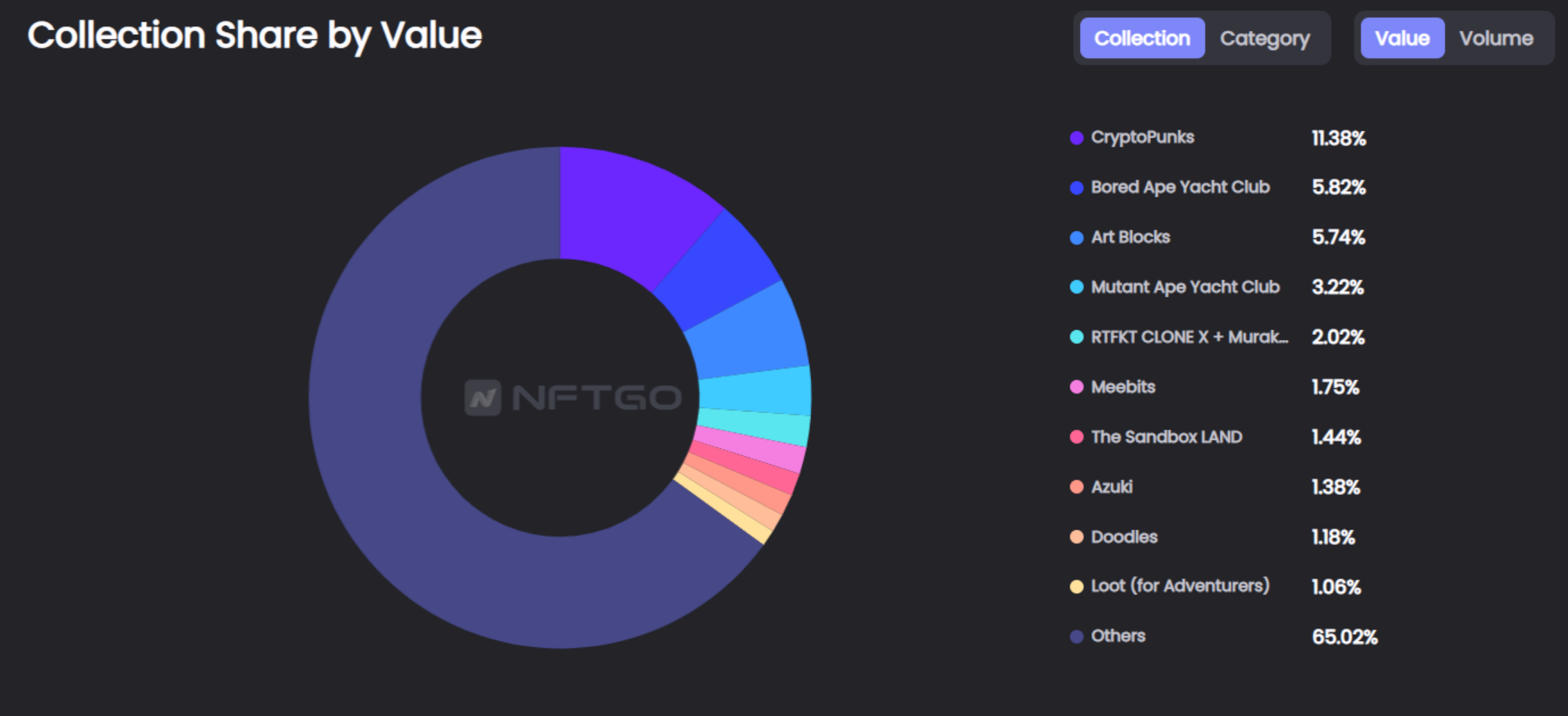The width and height of the screenshot is (1568, 716).
Task: Click the 1.18% value
Action: click(x=1333, y=537)
